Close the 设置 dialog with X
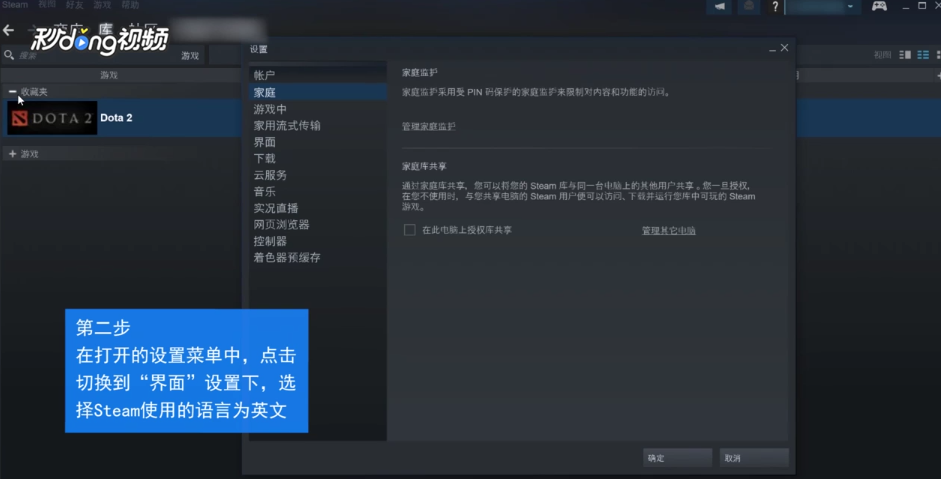Viewport: 941px width, 479px height. pyautogui.click(x=784, y=48)
